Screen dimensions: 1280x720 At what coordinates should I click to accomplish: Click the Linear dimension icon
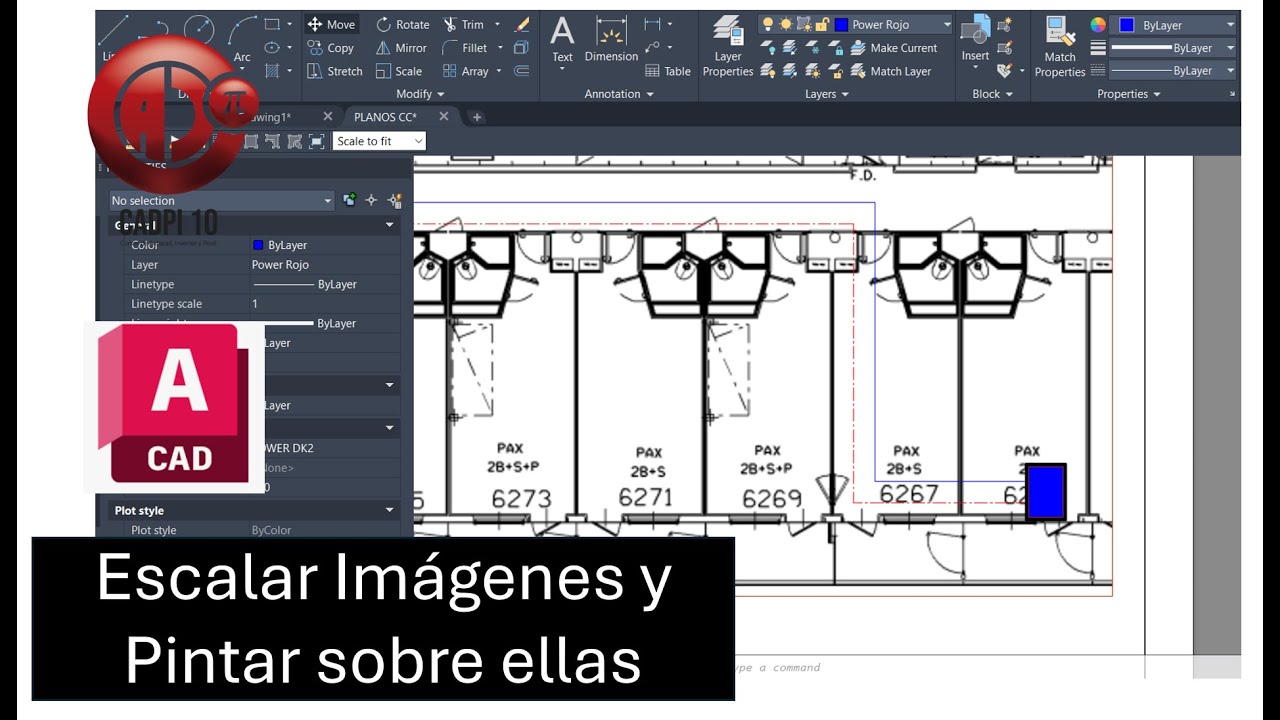click(x=653, y=24)
